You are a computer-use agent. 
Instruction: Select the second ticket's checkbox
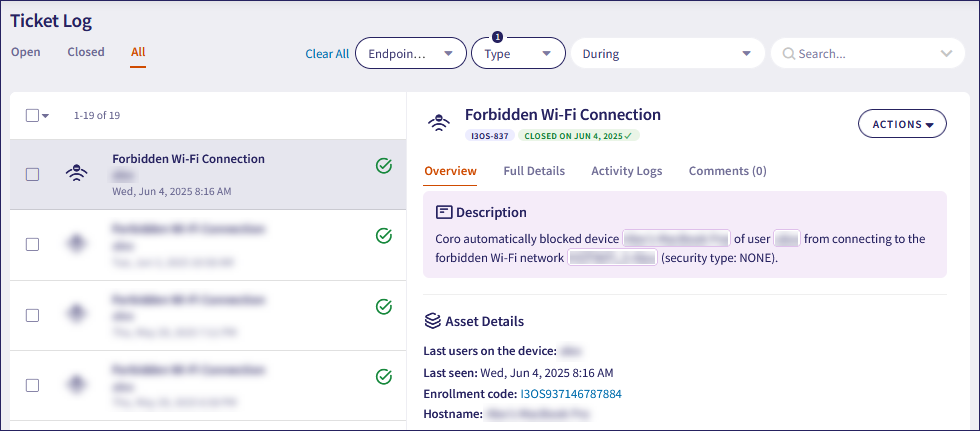pyautogui.click(x=32, y=244)
